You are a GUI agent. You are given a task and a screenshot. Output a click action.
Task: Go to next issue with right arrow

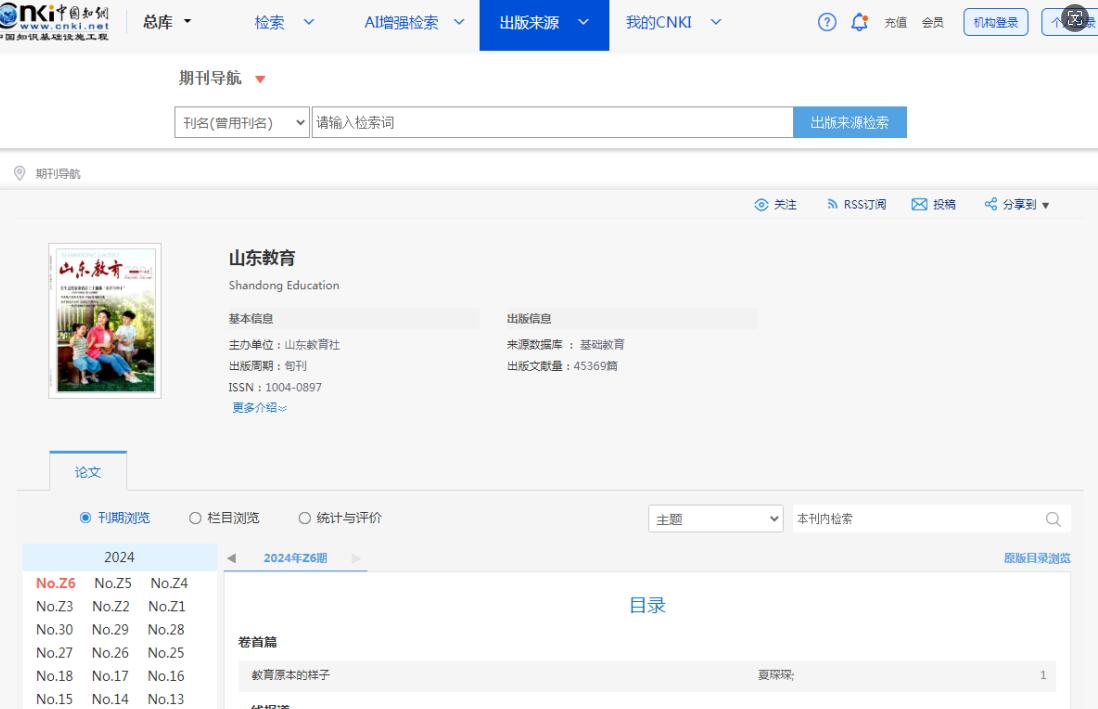(356, 558)
